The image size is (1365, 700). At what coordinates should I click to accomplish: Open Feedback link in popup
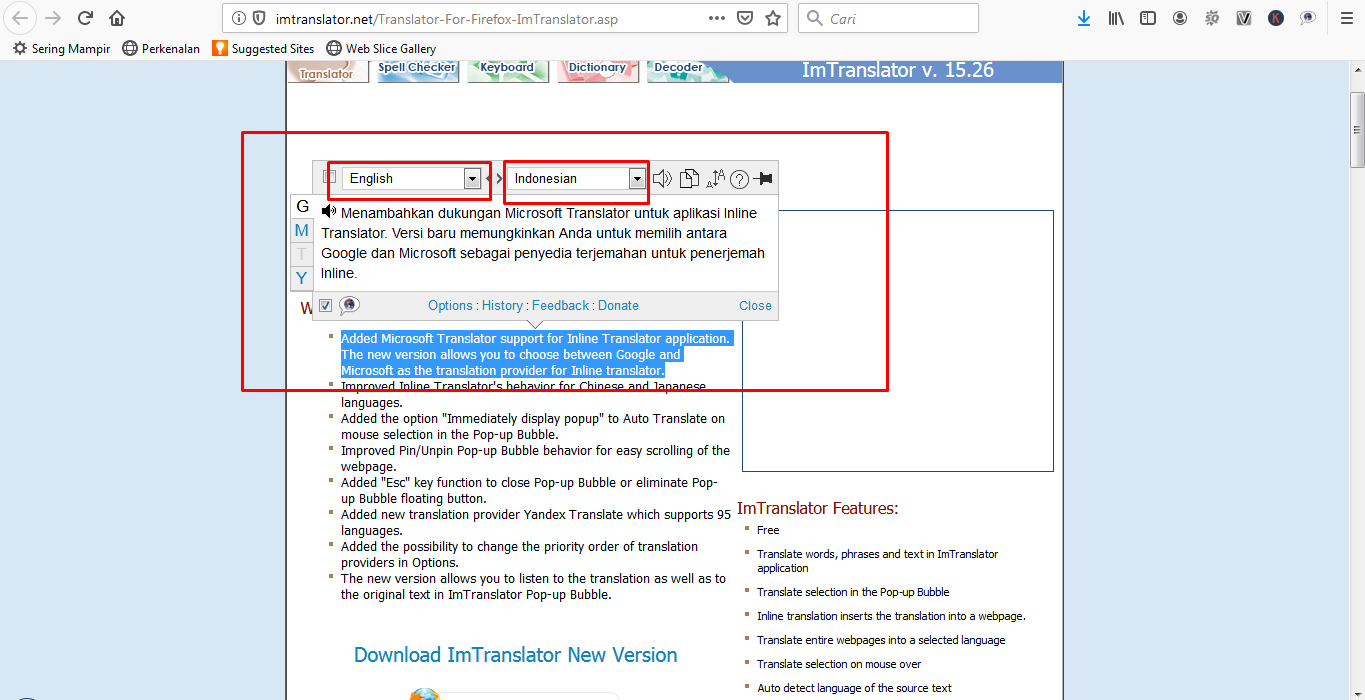click(x=560, y=306)
